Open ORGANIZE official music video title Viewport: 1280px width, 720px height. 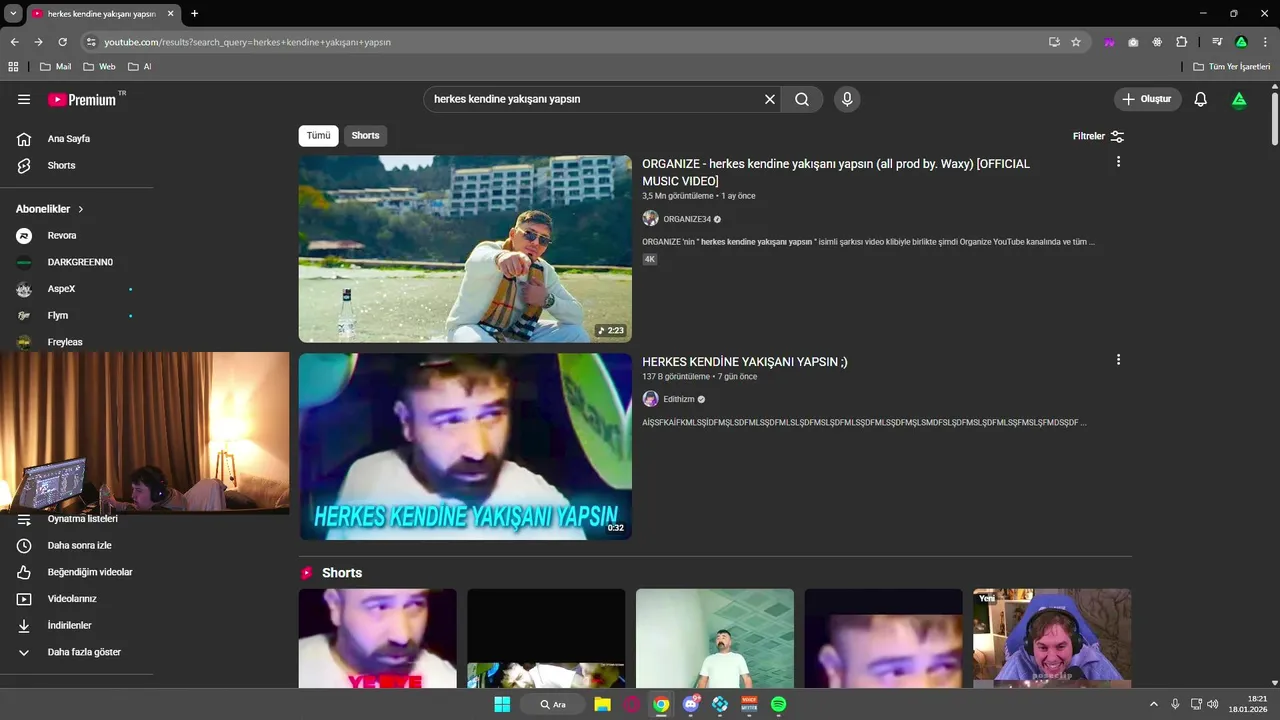coord(836,172)
